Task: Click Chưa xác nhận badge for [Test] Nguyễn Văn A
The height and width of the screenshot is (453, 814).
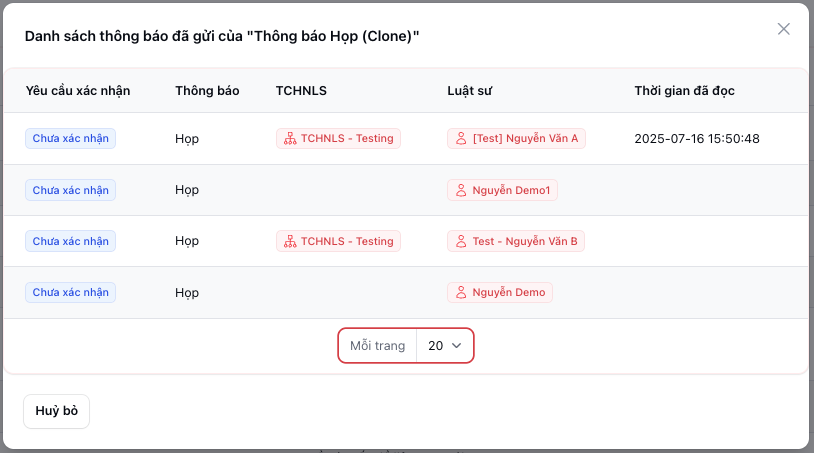Action: (70, 139)
